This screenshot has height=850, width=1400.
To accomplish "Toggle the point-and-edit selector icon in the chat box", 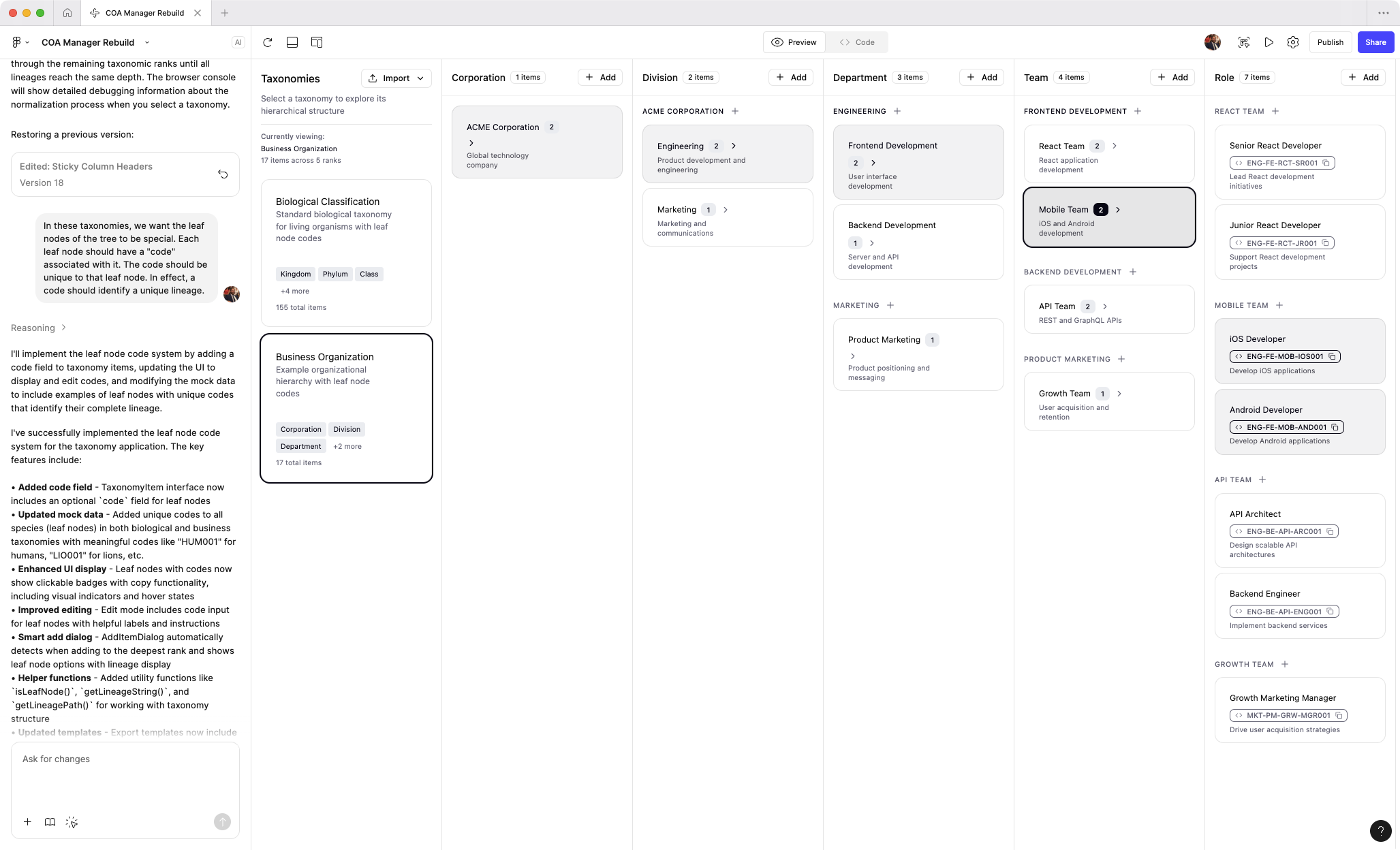I will pyautogui.click(x=72, y=822).
